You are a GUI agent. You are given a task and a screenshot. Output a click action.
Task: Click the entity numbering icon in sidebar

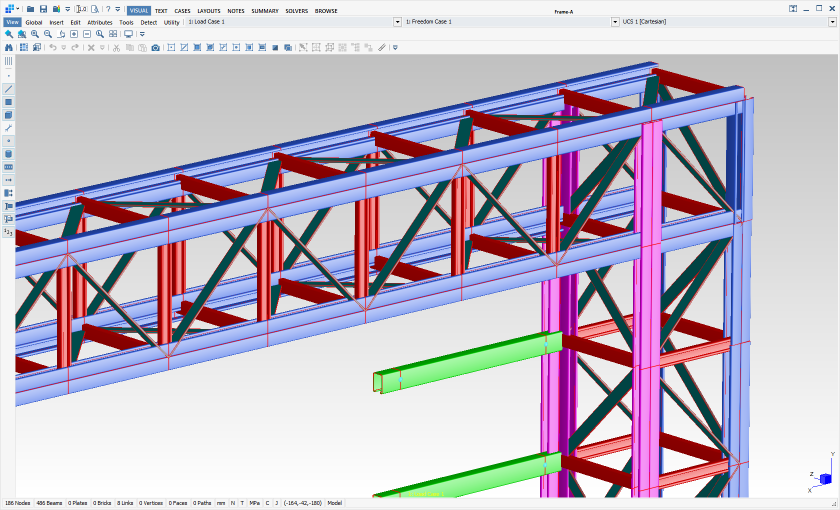pyautogui.click(x=9, y=232)
